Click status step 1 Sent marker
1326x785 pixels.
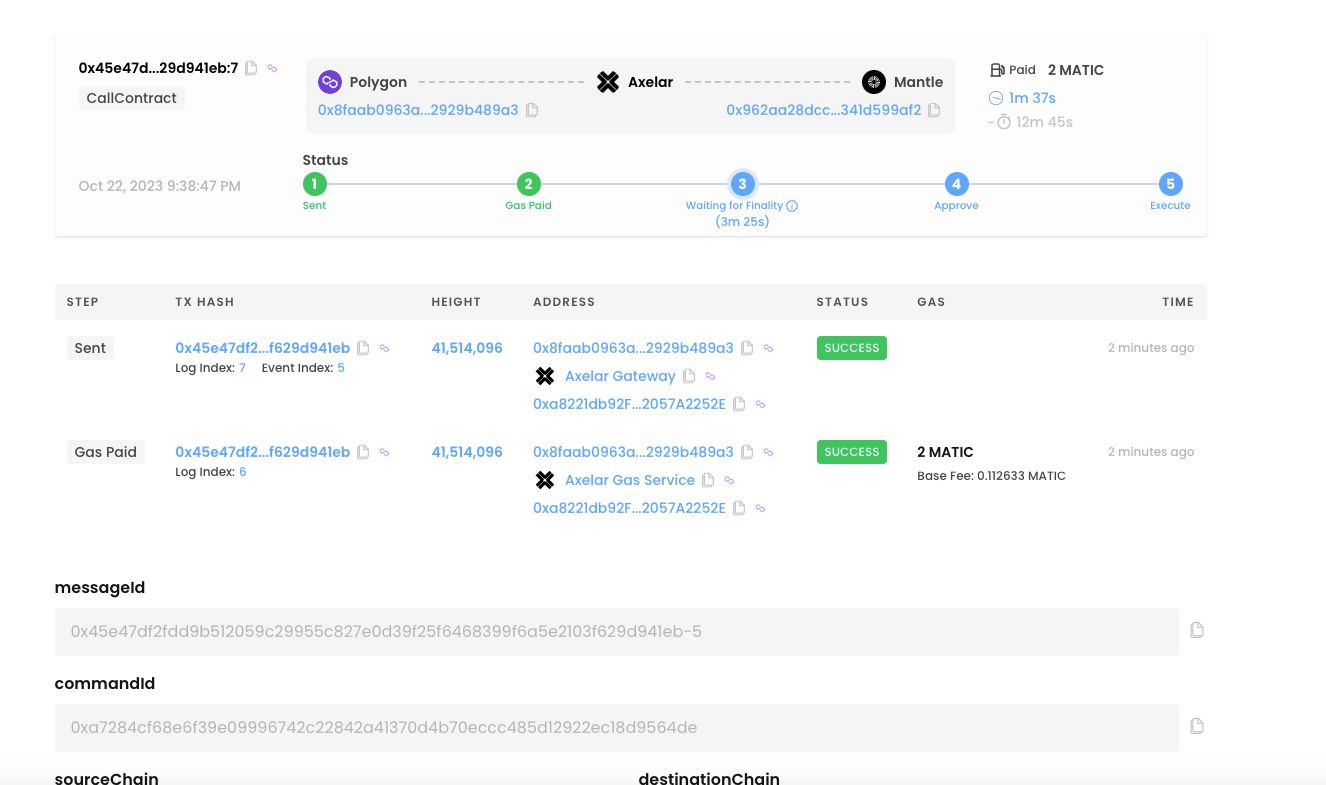314,184
